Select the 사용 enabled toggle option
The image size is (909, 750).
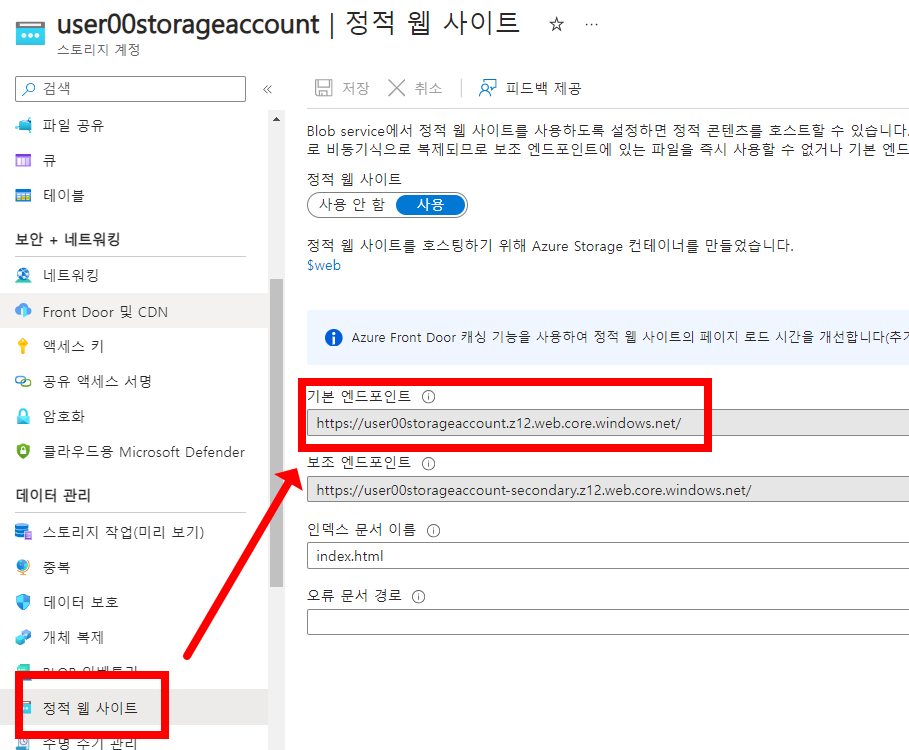430,205
